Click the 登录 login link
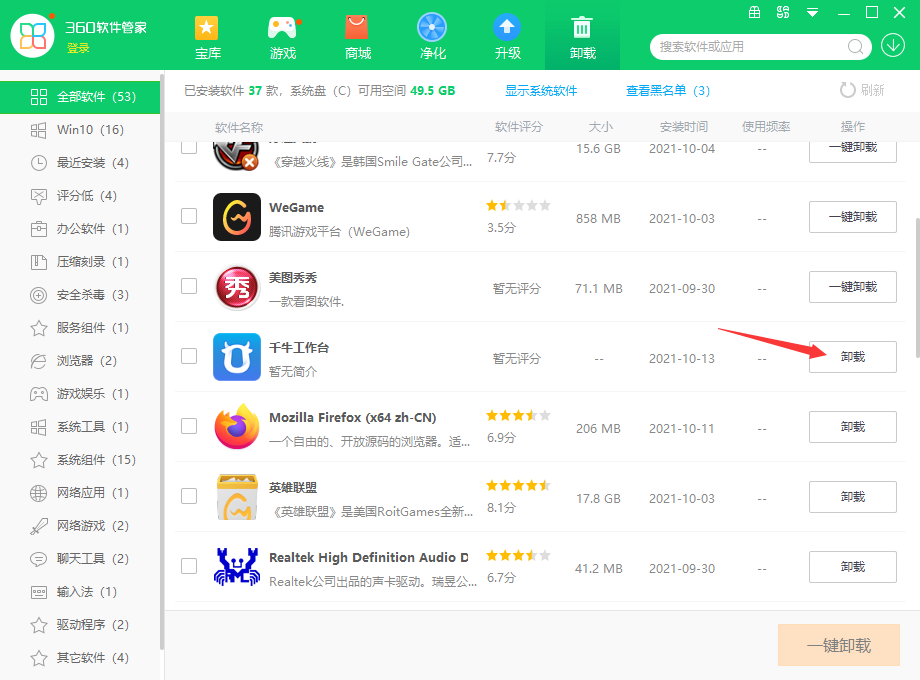Screen dimensions: 920x680 [x=78, y=48]
